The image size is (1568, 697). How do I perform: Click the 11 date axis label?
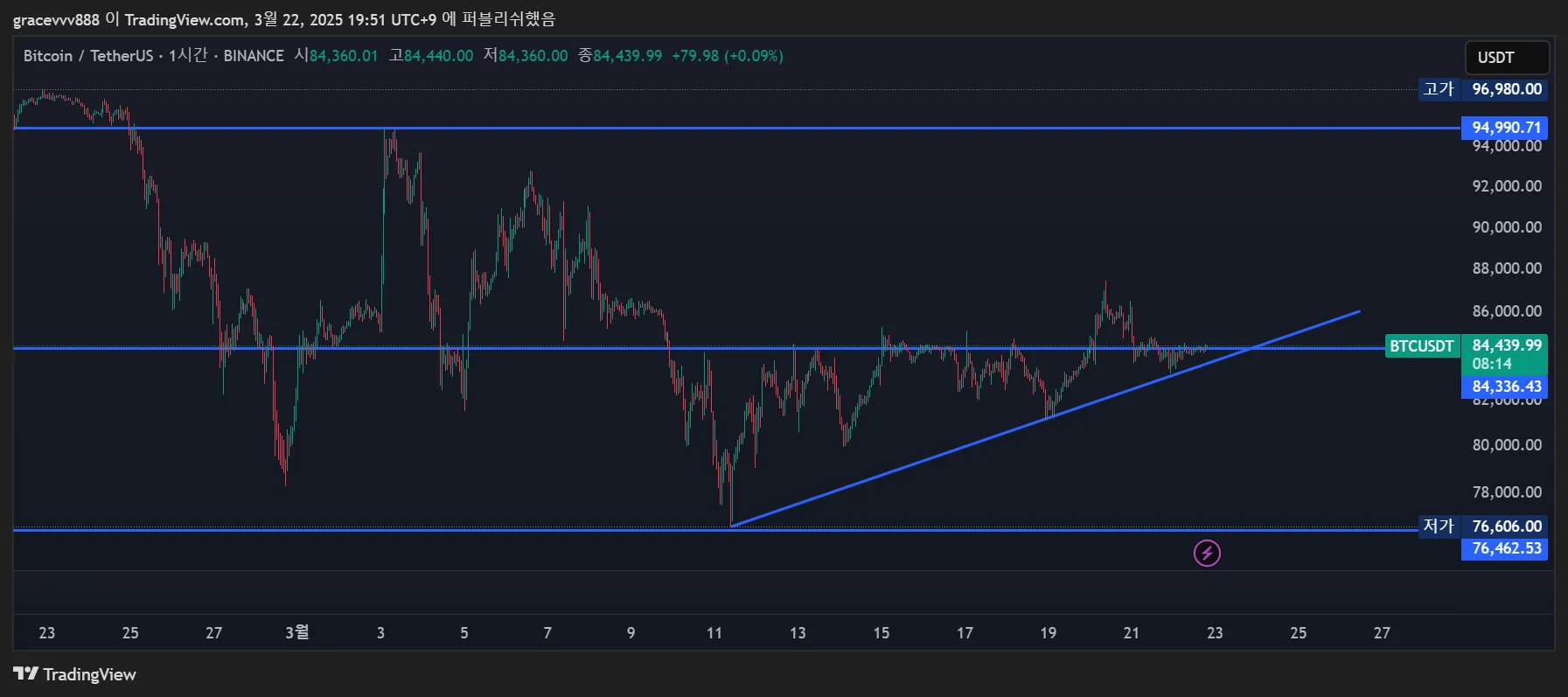pos(714,633)
